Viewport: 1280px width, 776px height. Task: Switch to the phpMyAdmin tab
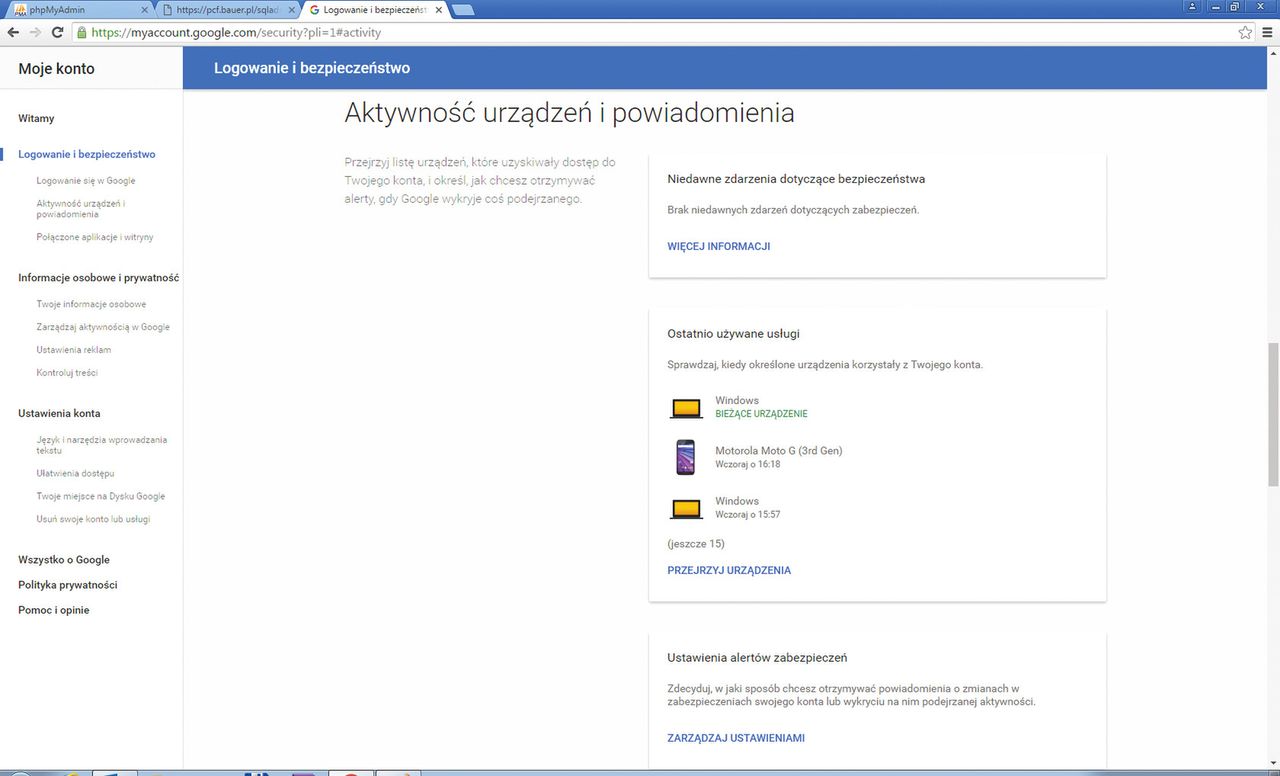80,10
